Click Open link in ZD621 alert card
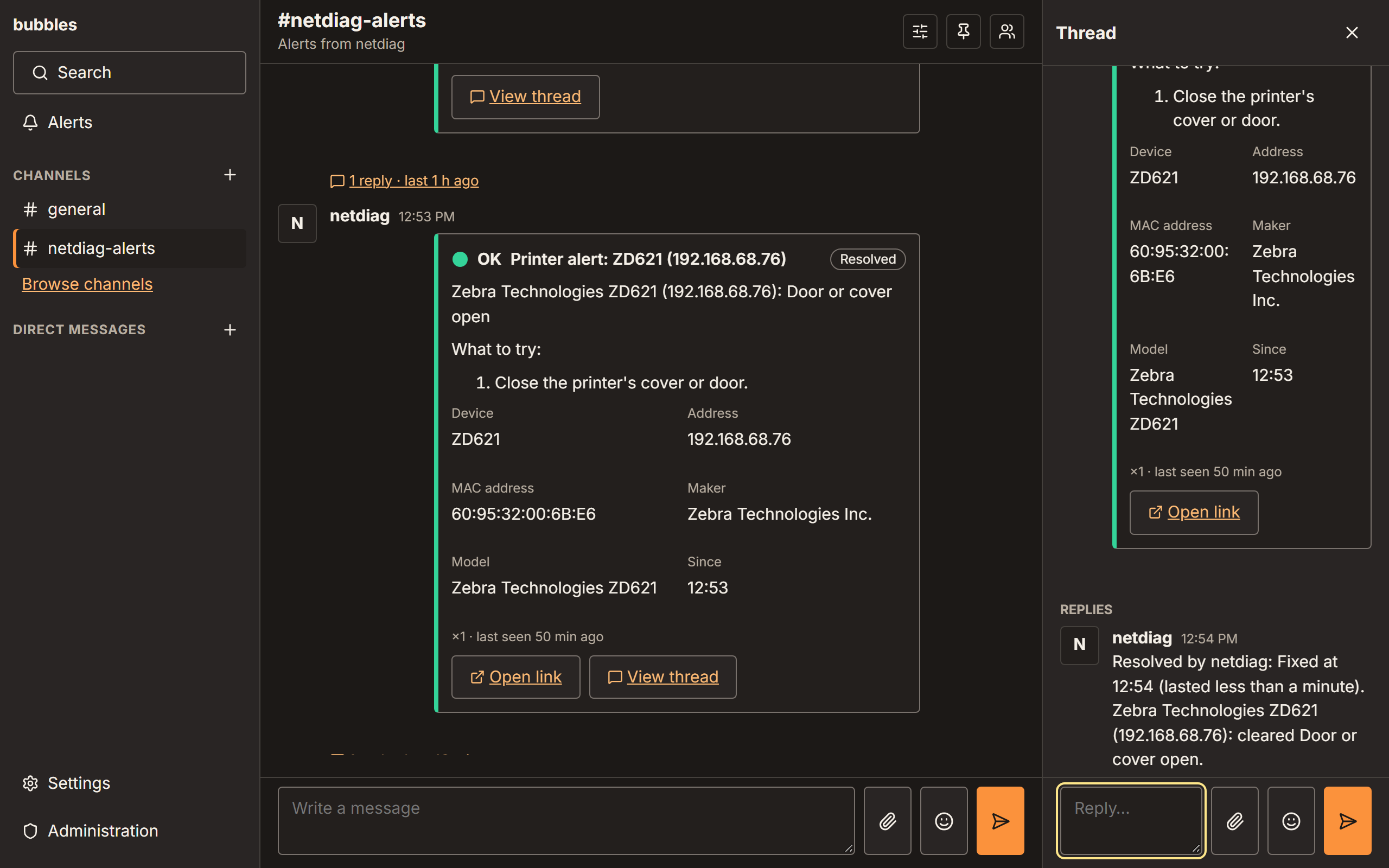This screenshot has height=868, width=1389. pyautogui.click(x=515, y=677)
